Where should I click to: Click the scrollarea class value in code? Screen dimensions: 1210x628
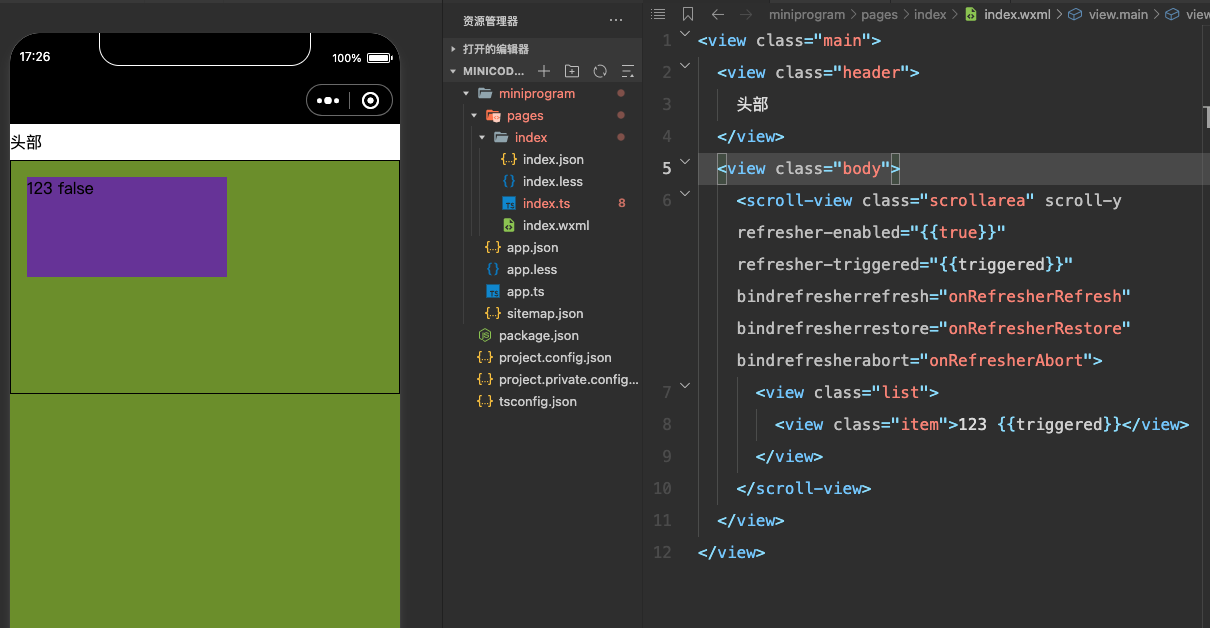pyautogui.click(x=978, y=200)
